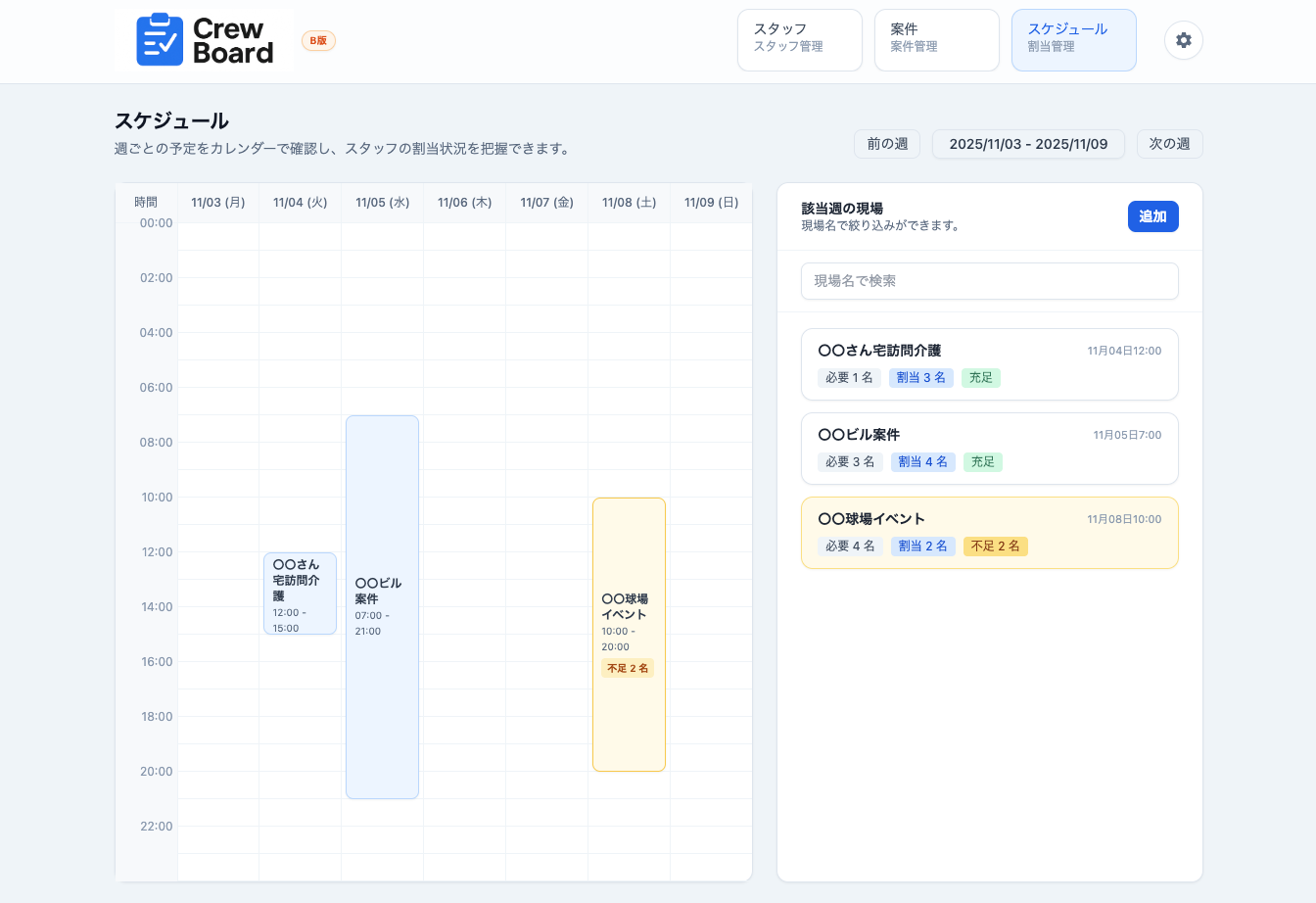Click the 不足 2 名 badge on 〇〇球場イベント
1316x903 pixels.
(995, 546)
